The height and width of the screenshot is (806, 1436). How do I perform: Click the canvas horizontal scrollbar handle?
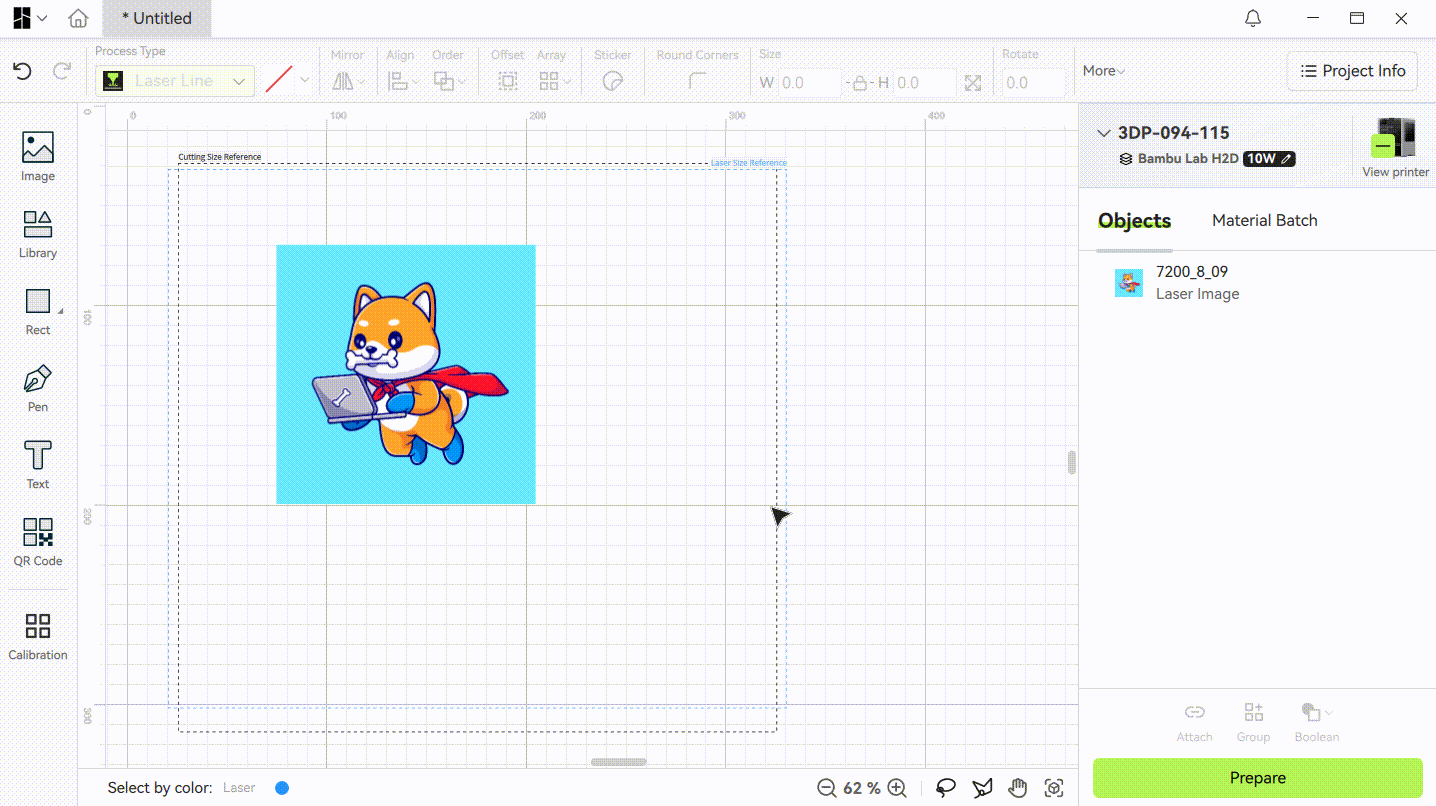tap(619, 762)
